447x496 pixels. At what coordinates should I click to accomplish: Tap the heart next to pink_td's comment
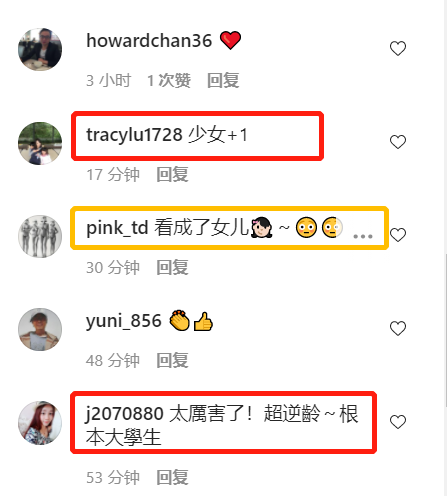398,235
